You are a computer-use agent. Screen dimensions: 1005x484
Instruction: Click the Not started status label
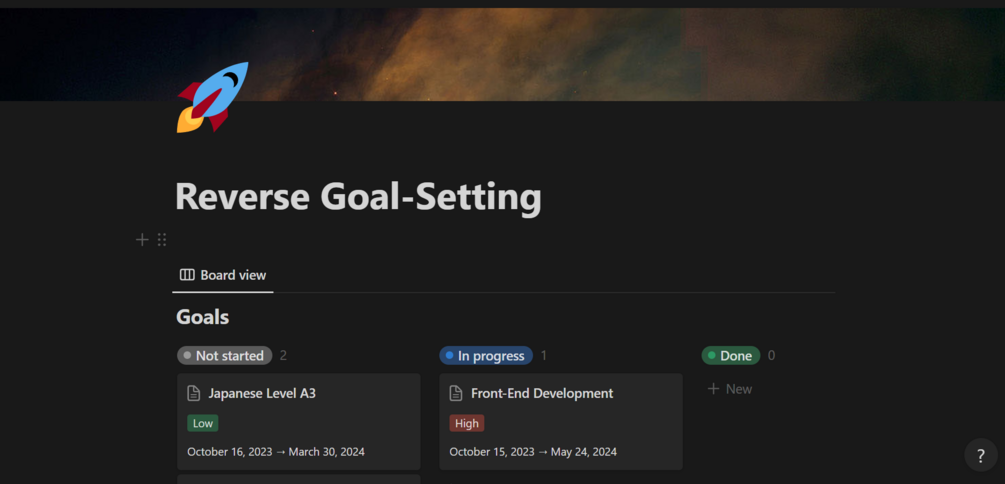(x=224, y=356)
